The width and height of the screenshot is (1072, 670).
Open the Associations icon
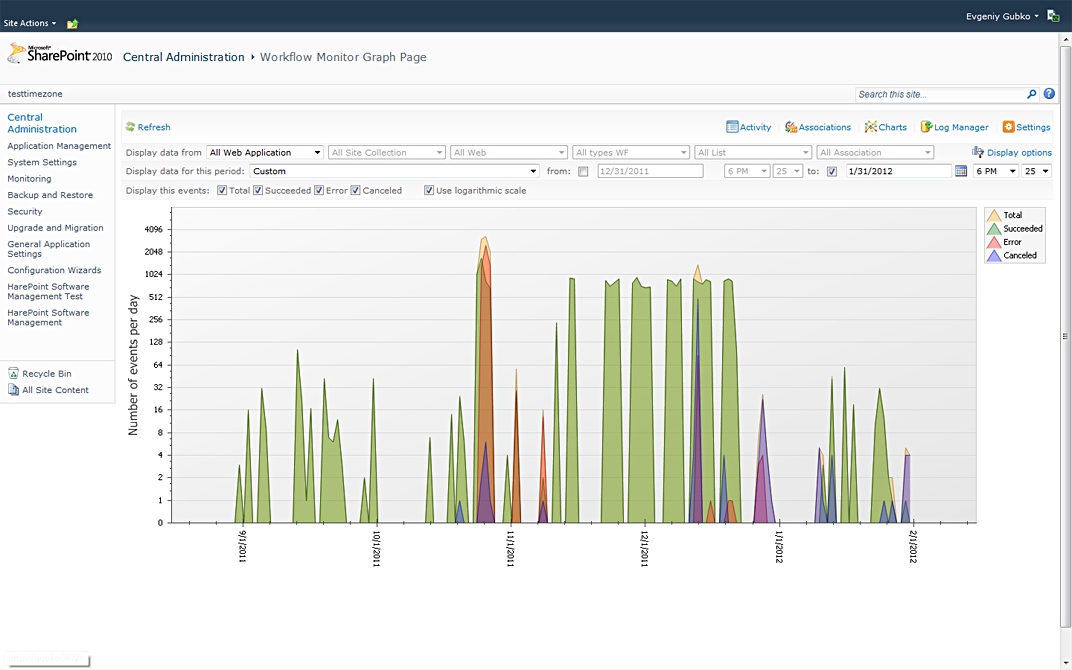coord(791,127)
